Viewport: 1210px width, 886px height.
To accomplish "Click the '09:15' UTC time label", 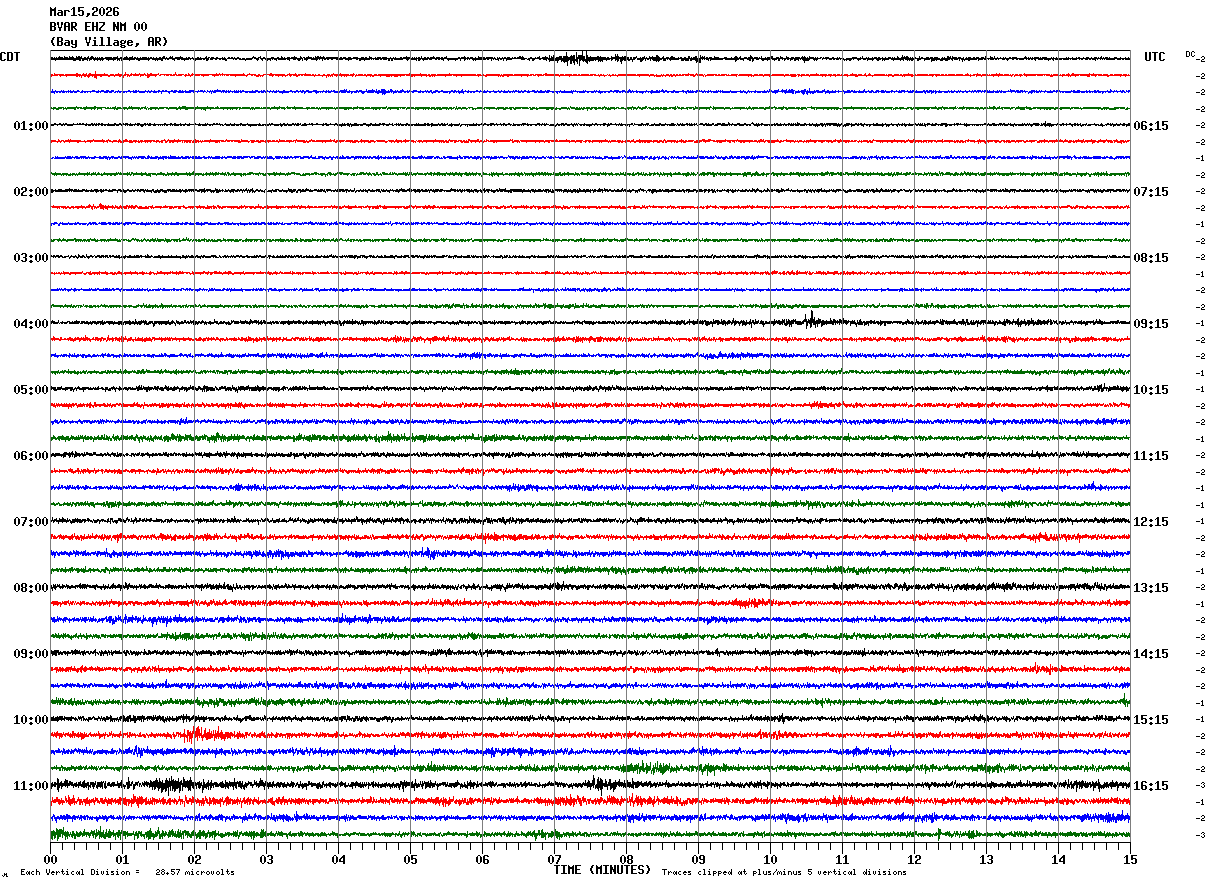I will 1151,324.
